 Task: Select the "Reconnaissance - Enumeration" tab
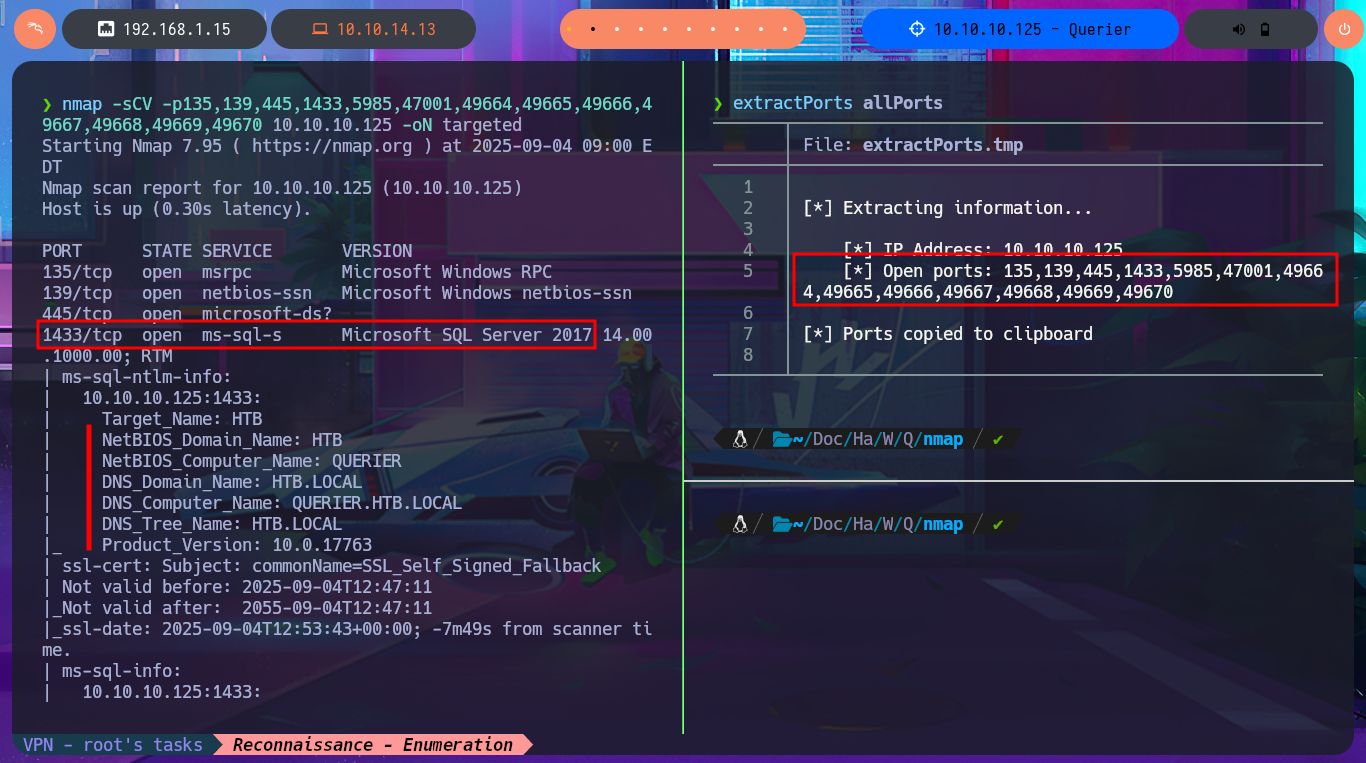372,745
